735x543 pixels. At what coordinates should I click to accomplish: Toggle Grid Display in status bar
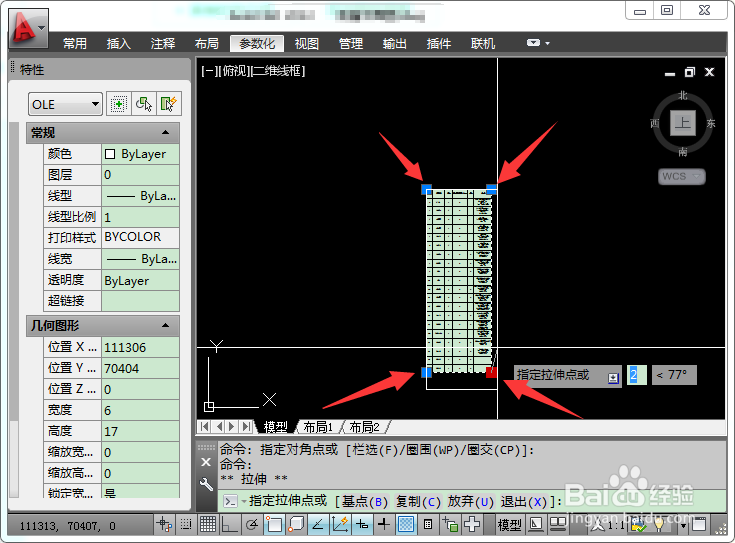(208, 524)
